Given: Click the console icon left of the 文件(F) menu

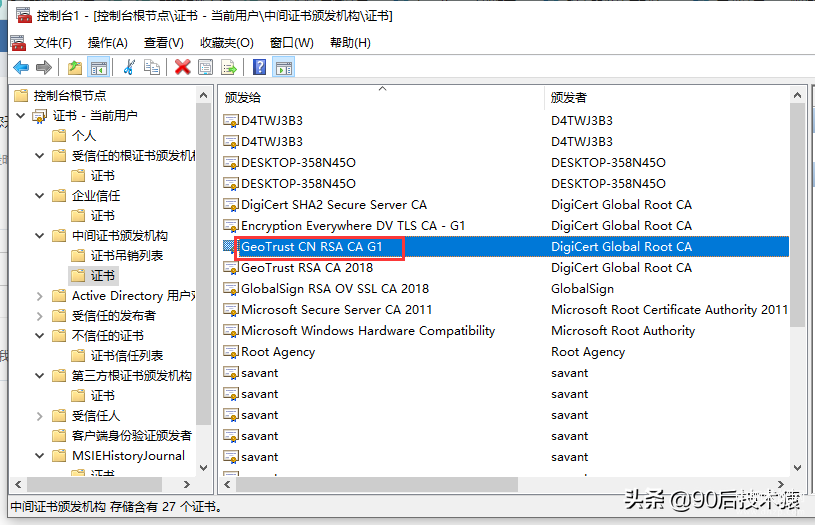Looking at the screenshot, I should coord(18,43).
